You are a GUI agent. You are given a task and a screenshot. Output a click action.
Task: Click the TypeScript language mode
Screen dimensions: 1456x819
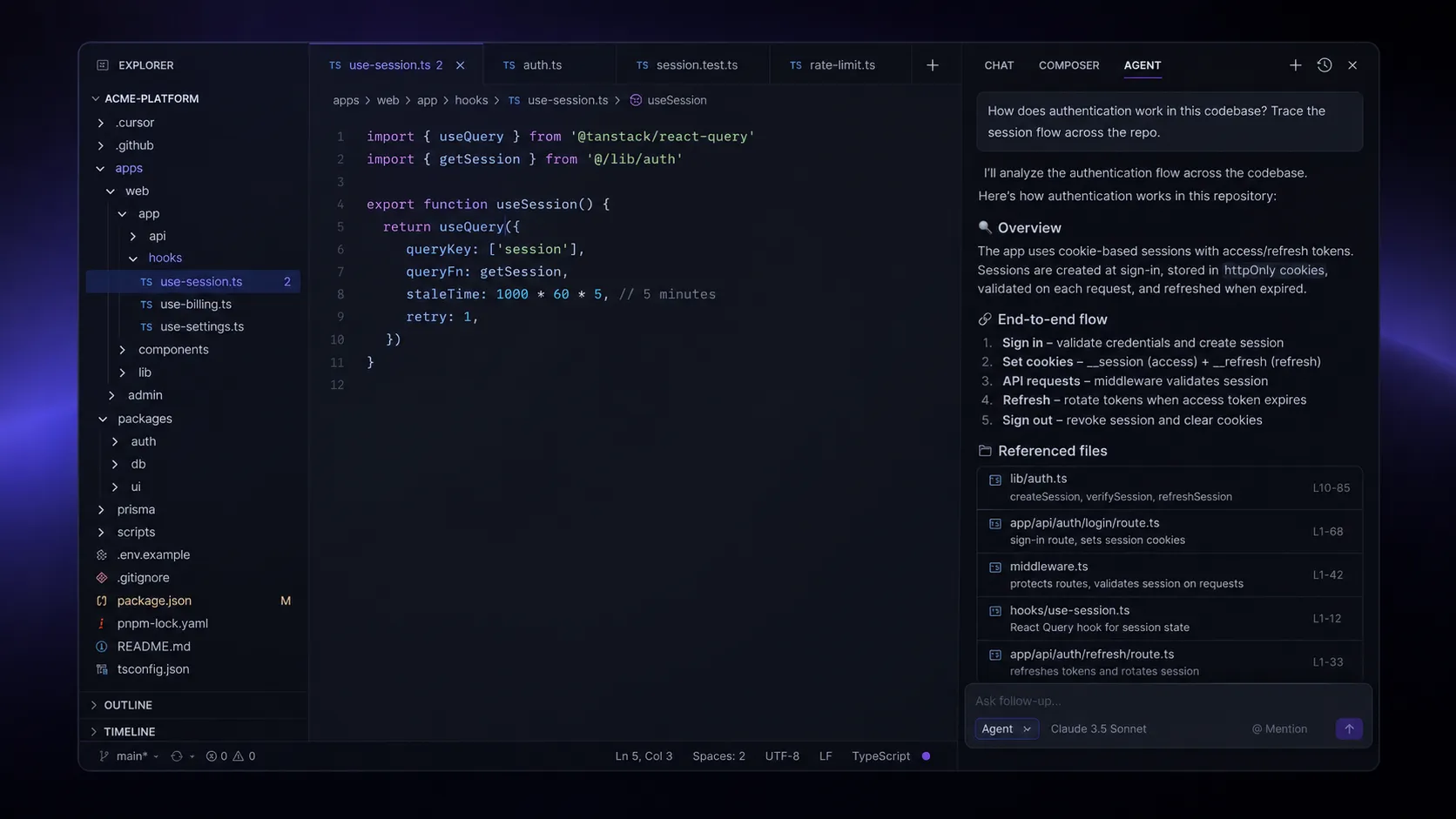pos(880,756)
